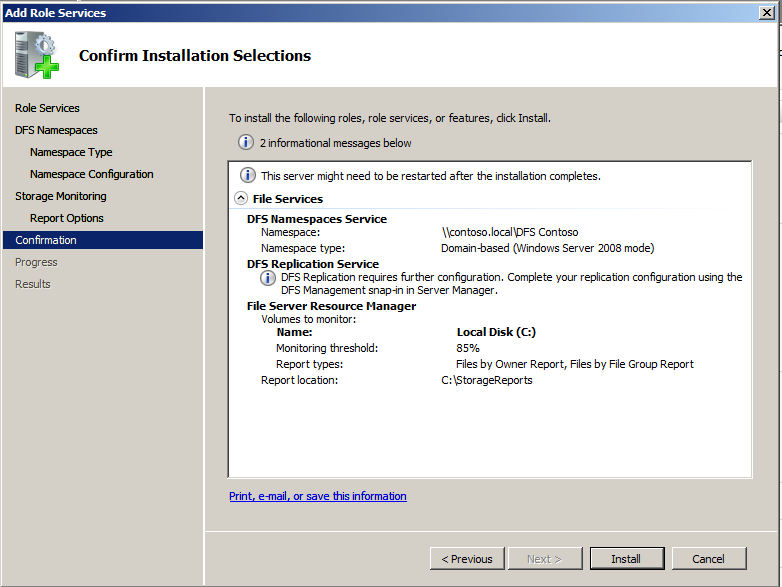The height and width of the screenshot is (587, 782).
Task: Click the File Server Resource Manager heading
Action: pyautogui.click(x=331, y=306)
